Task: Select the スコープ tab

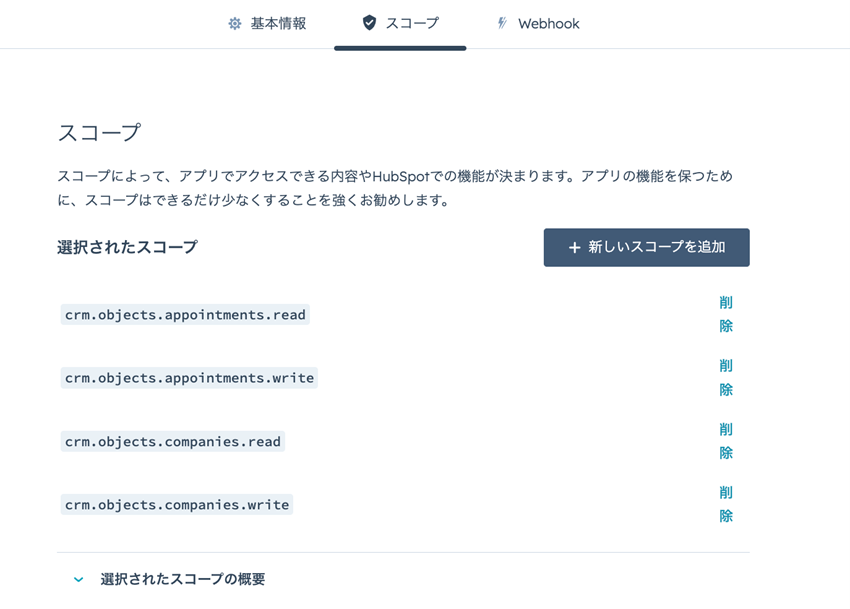Action: 400,23
